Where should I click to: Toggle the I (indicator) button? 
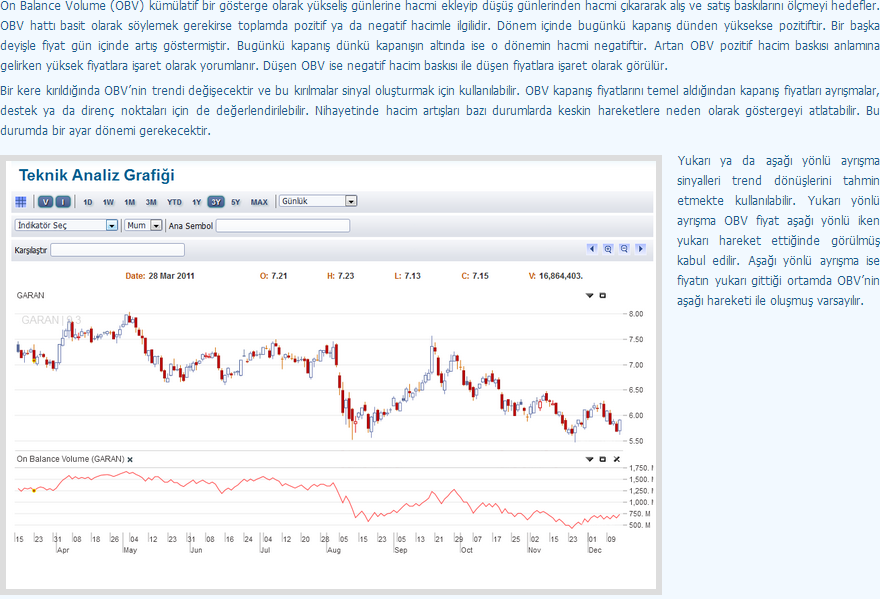pos(63,202)
